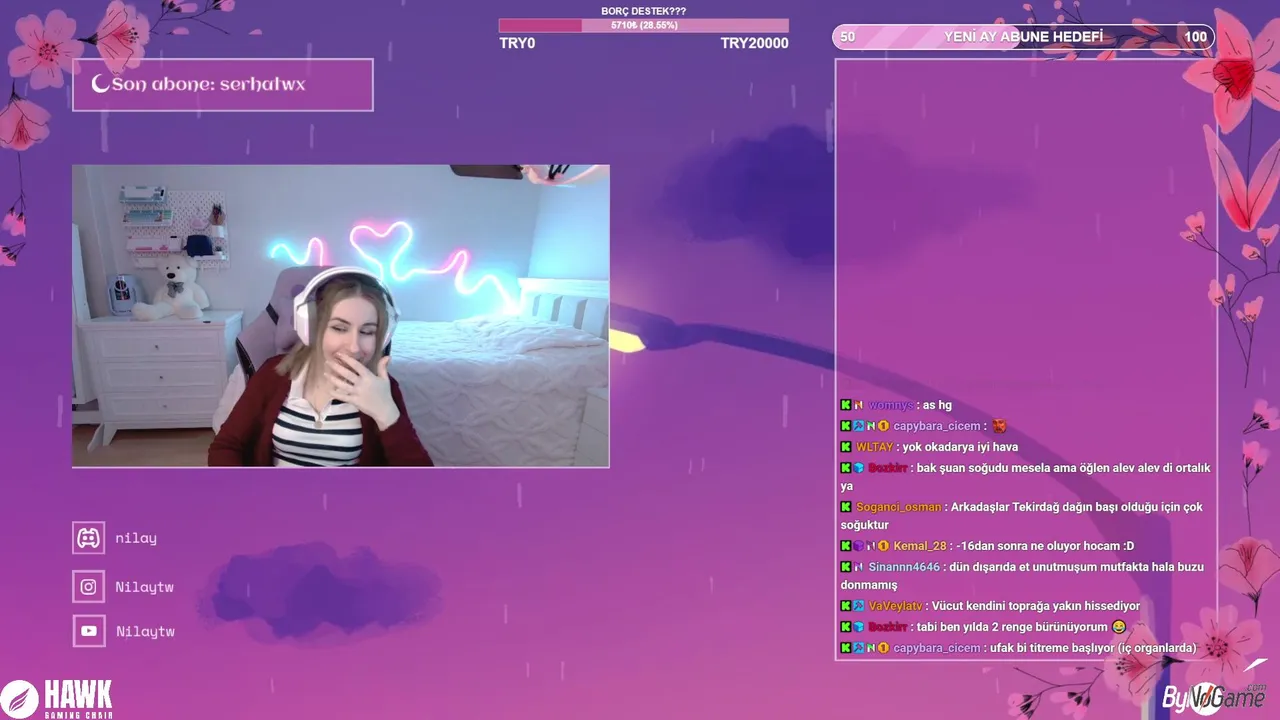Viewport: 1280px width, 720px height.
Task: Click the gold coin badge beside Kemal_28
Action: click(x=883, y=546)
